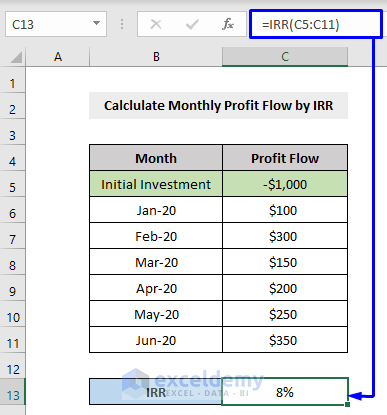Click the fill handle of cell C13
This screenshot has width=387, height=415.
348,404
